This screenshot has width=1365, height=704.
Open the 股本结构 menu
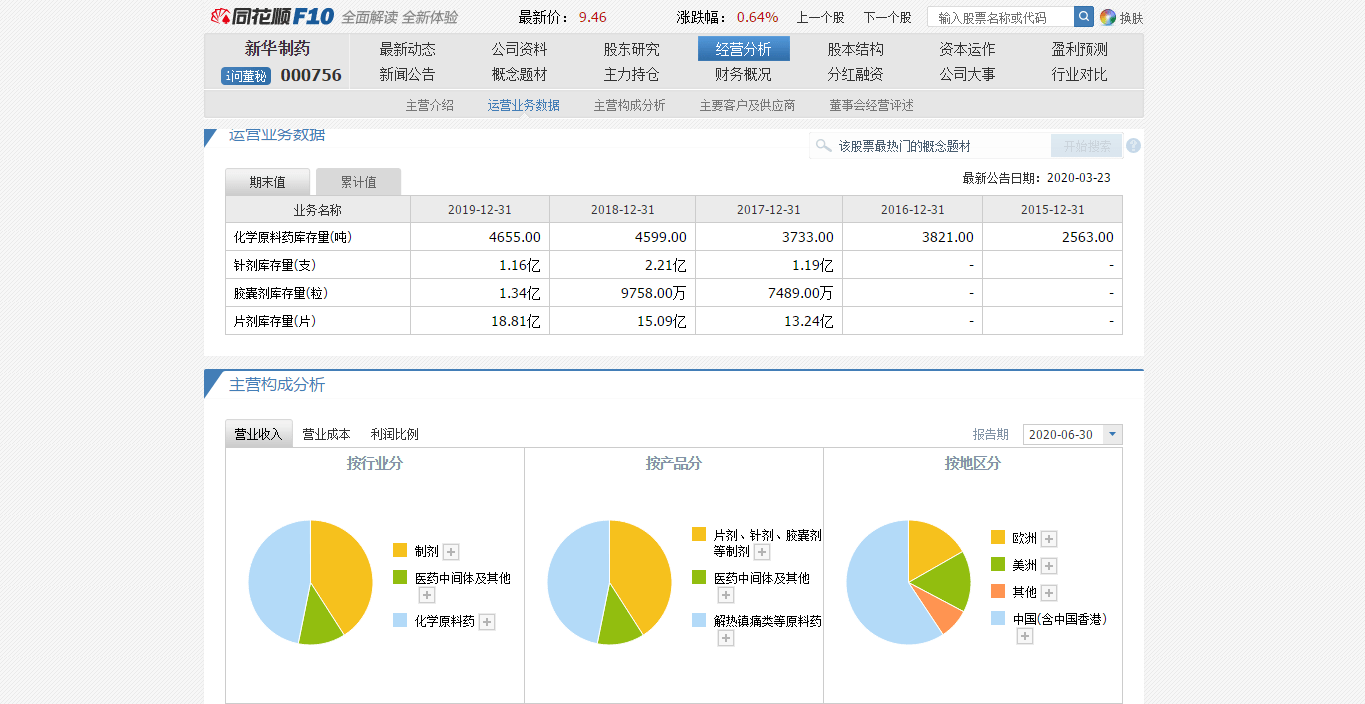coord(855,49)
